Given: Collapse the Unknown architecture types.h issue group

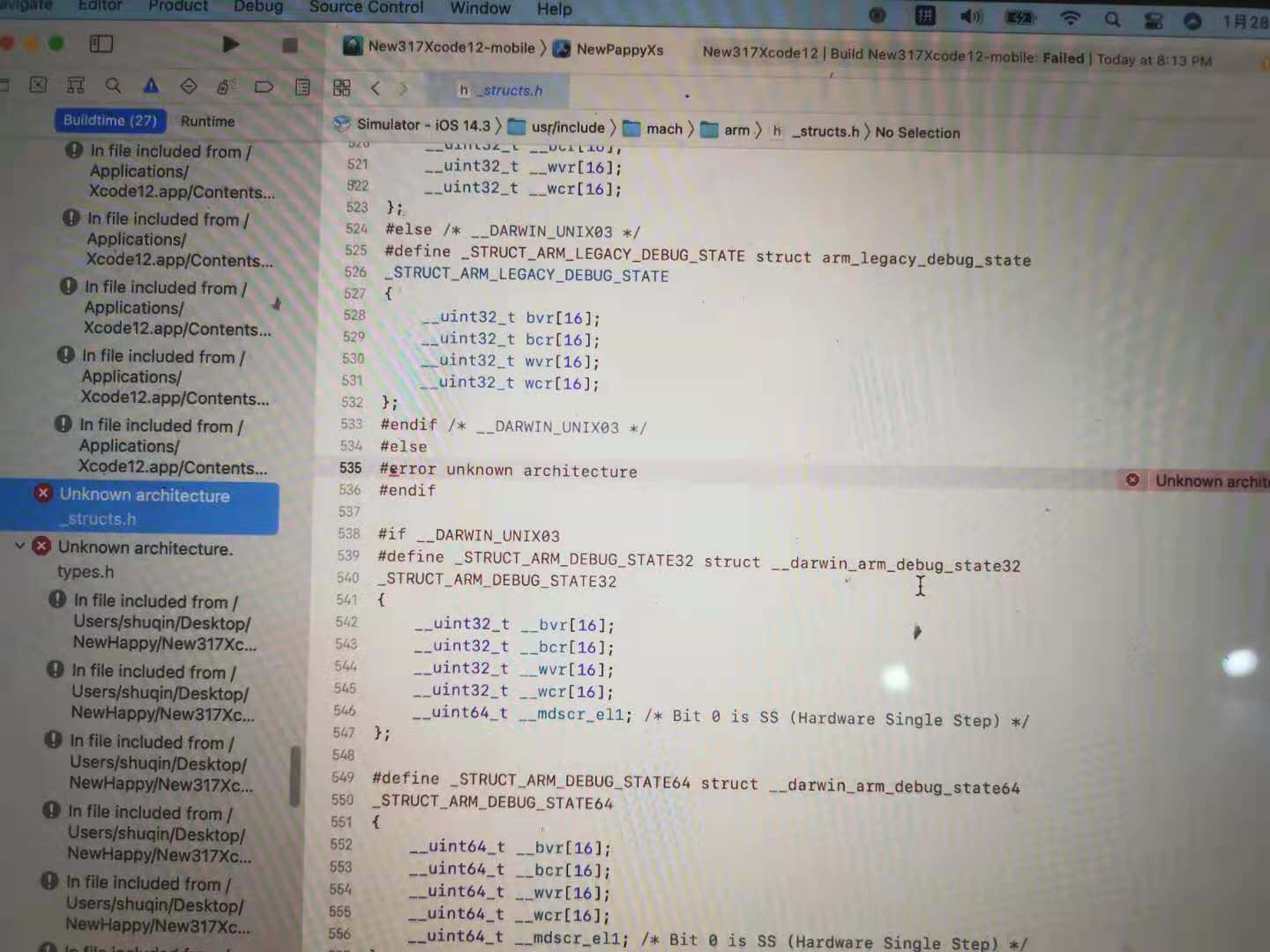Looking at the screenshot, I should point(19,546).
